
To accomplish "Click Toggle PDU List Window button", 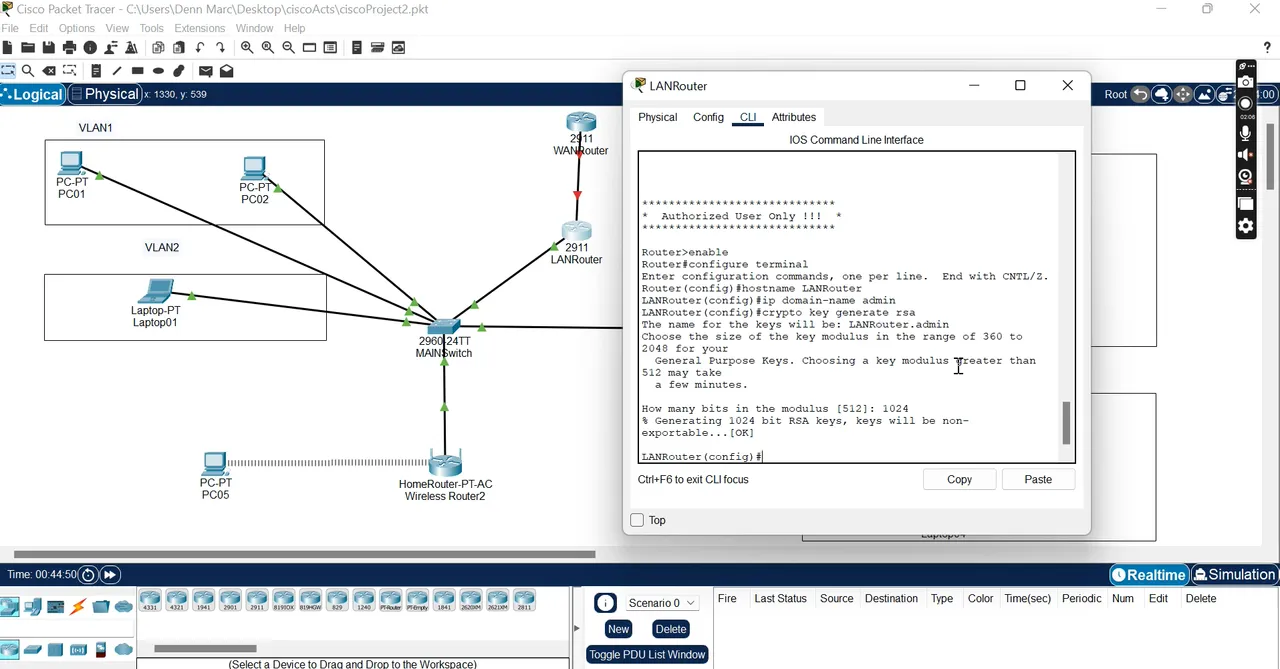I will [648, 655].
